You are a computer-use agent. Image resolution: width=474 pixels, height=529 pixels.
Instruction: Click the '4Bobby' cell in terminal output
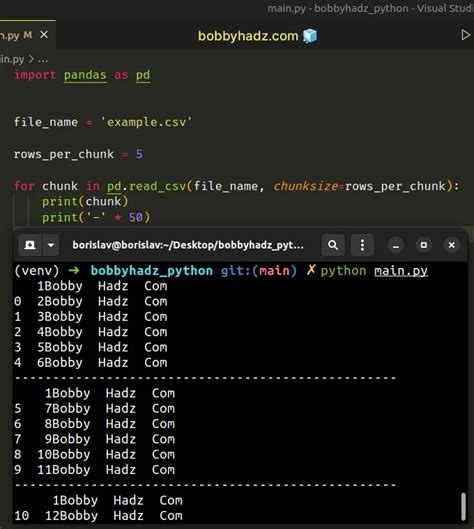pyautogui.click(x=60, y=332)
